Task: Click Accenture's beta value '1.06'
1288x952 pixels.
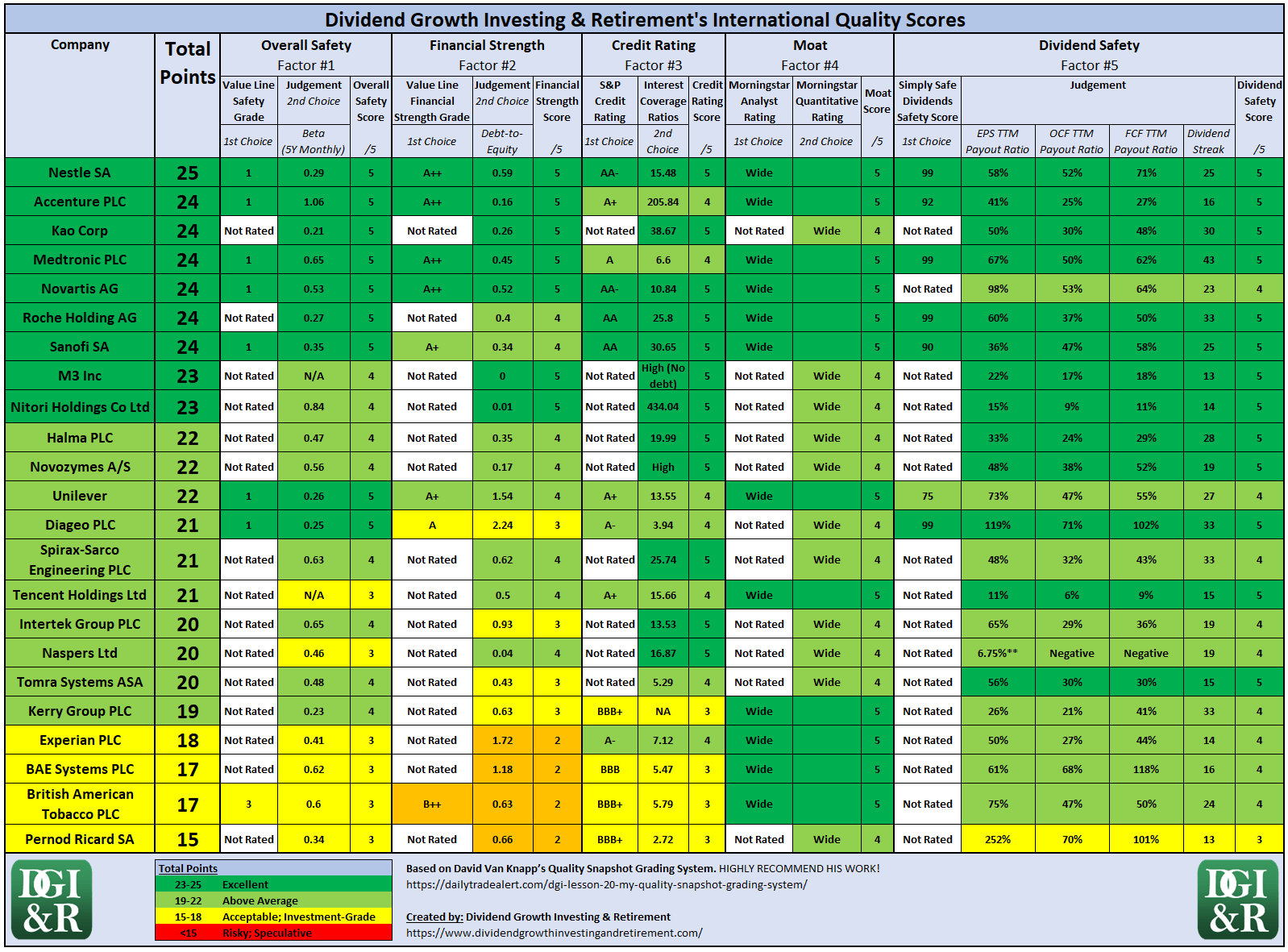Action: click(x=314, y=202)
